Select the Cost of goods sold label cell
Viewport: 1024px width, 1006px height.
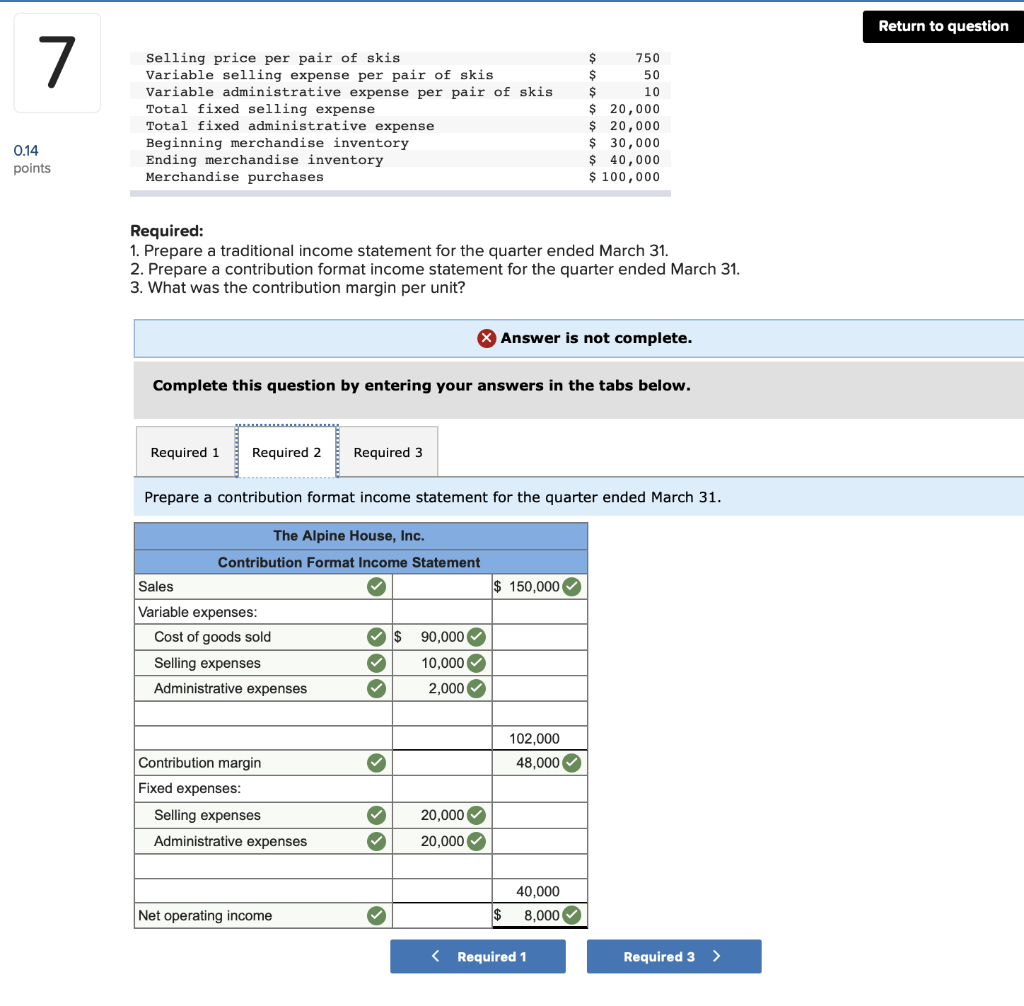point(263,637)
